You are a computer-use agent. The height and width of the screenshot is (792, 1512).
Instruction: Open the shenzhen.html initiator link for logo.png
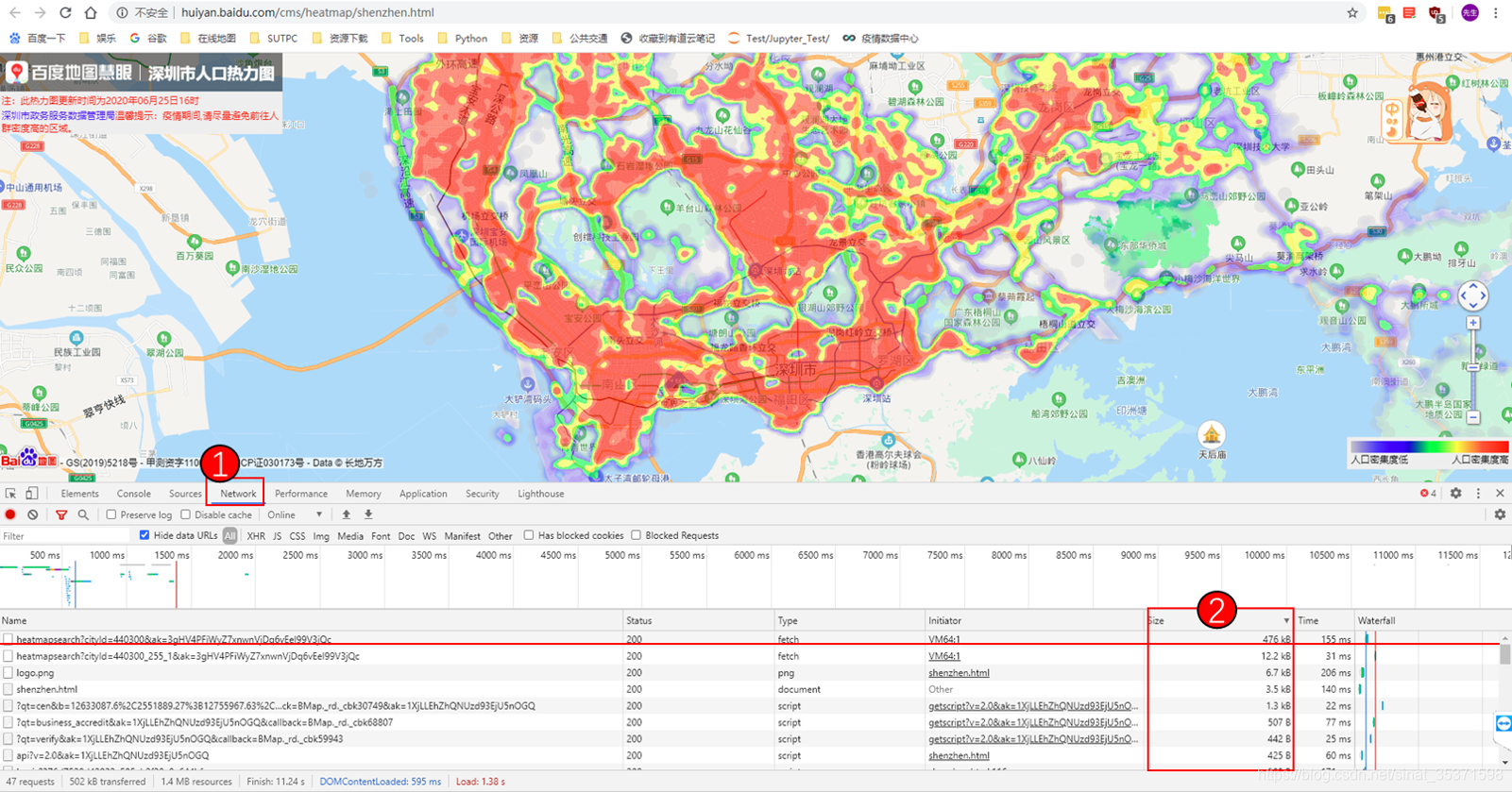[959, 673]
